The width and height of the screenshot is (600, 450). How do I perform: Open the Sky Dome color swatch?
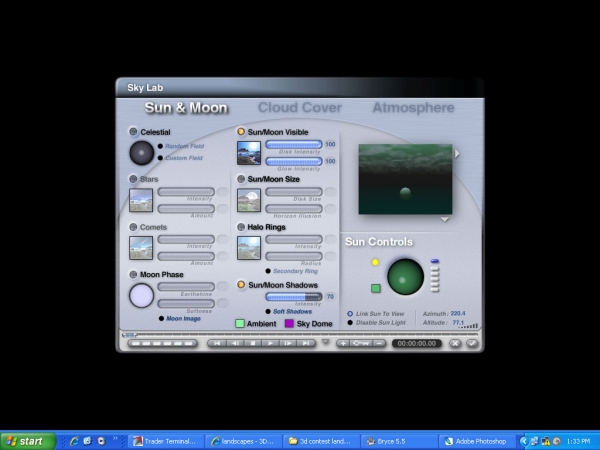coord(289,323)
